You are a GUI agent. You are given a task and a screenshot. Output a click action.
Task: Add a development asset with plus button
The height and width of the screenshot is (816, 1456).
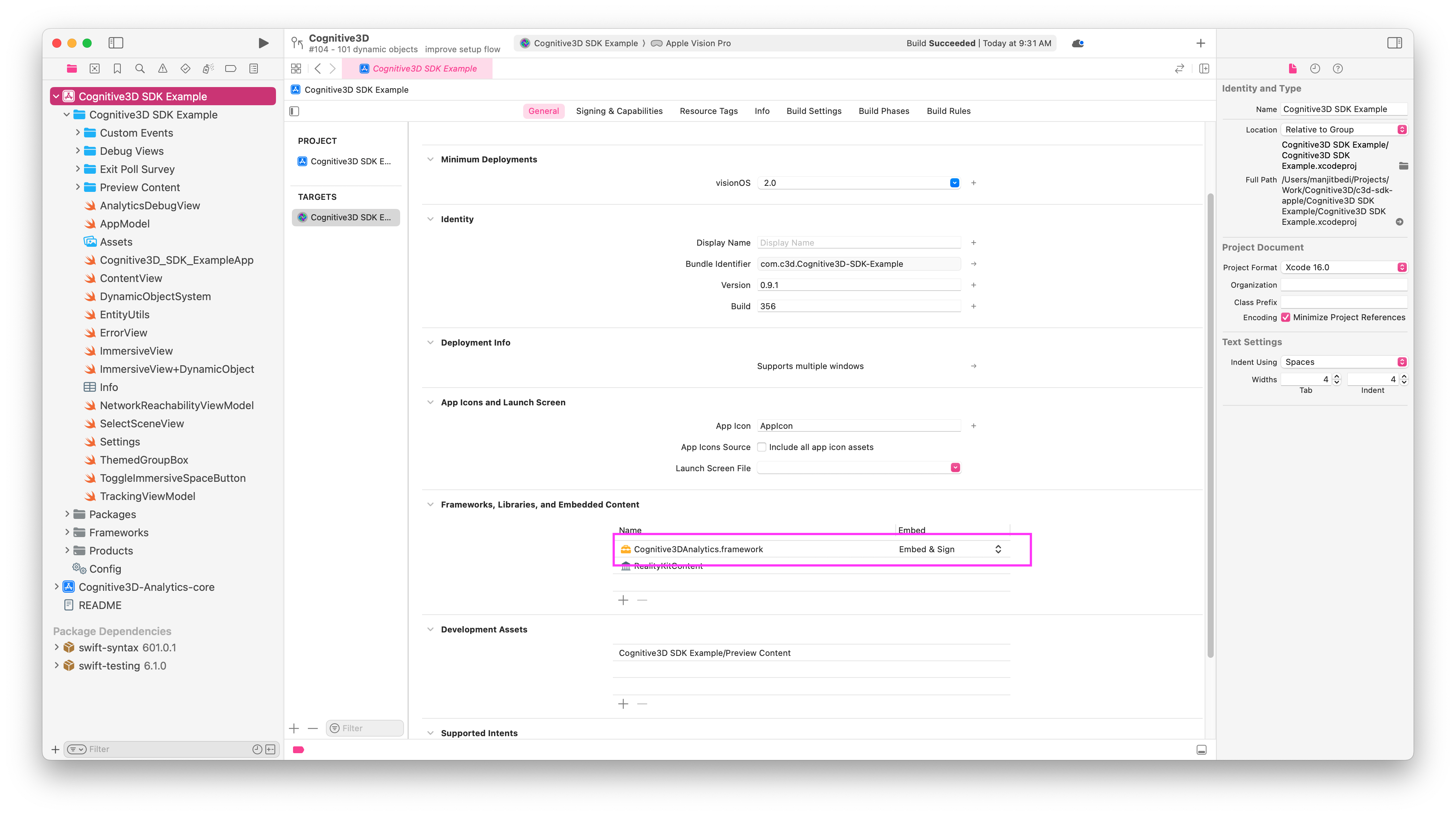[623, 704]
